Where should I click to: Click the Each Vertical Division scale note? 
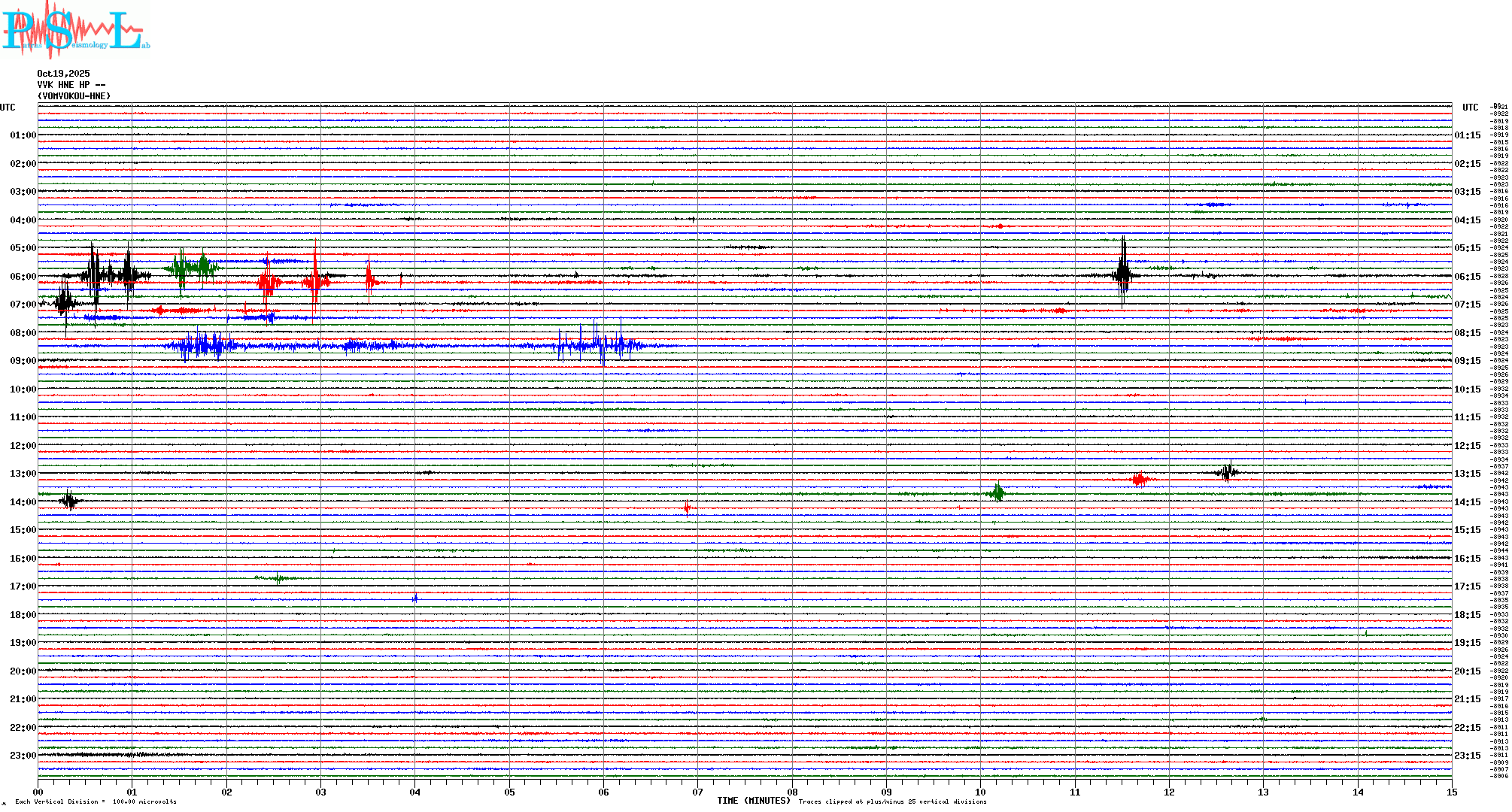(96, 802)
